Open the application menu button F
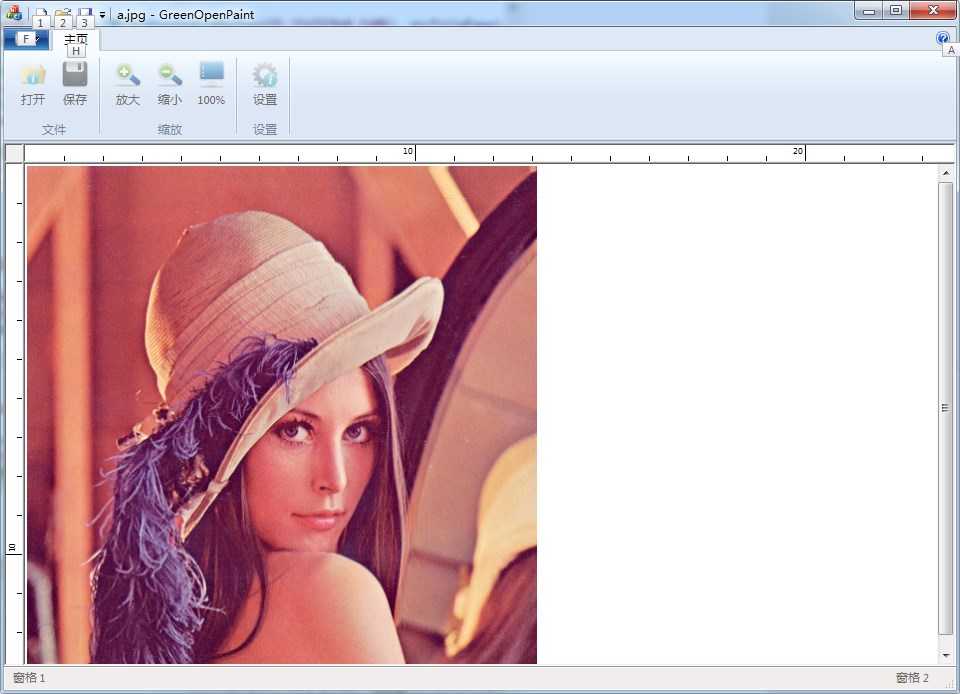Viewport: 960px width, 694px height. pyautogui.click(x=26, y=39)
